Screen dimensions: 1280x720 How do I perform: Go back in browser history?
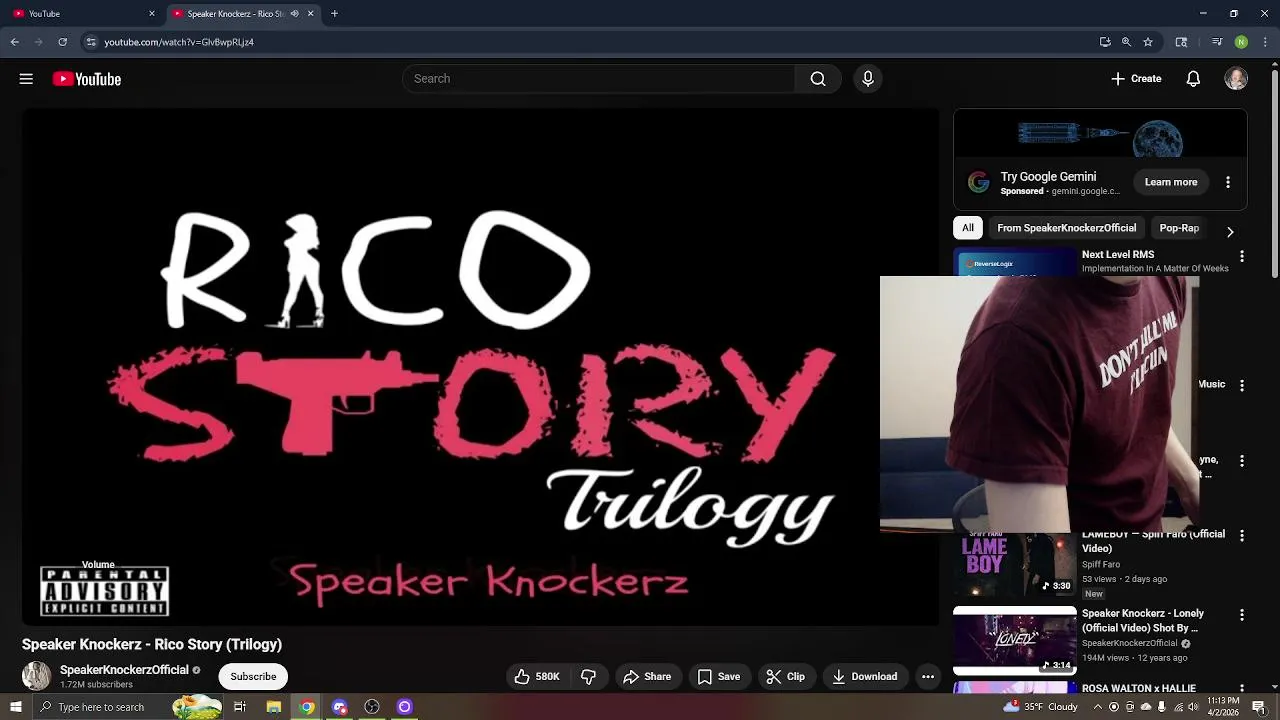tap(15, 42)
